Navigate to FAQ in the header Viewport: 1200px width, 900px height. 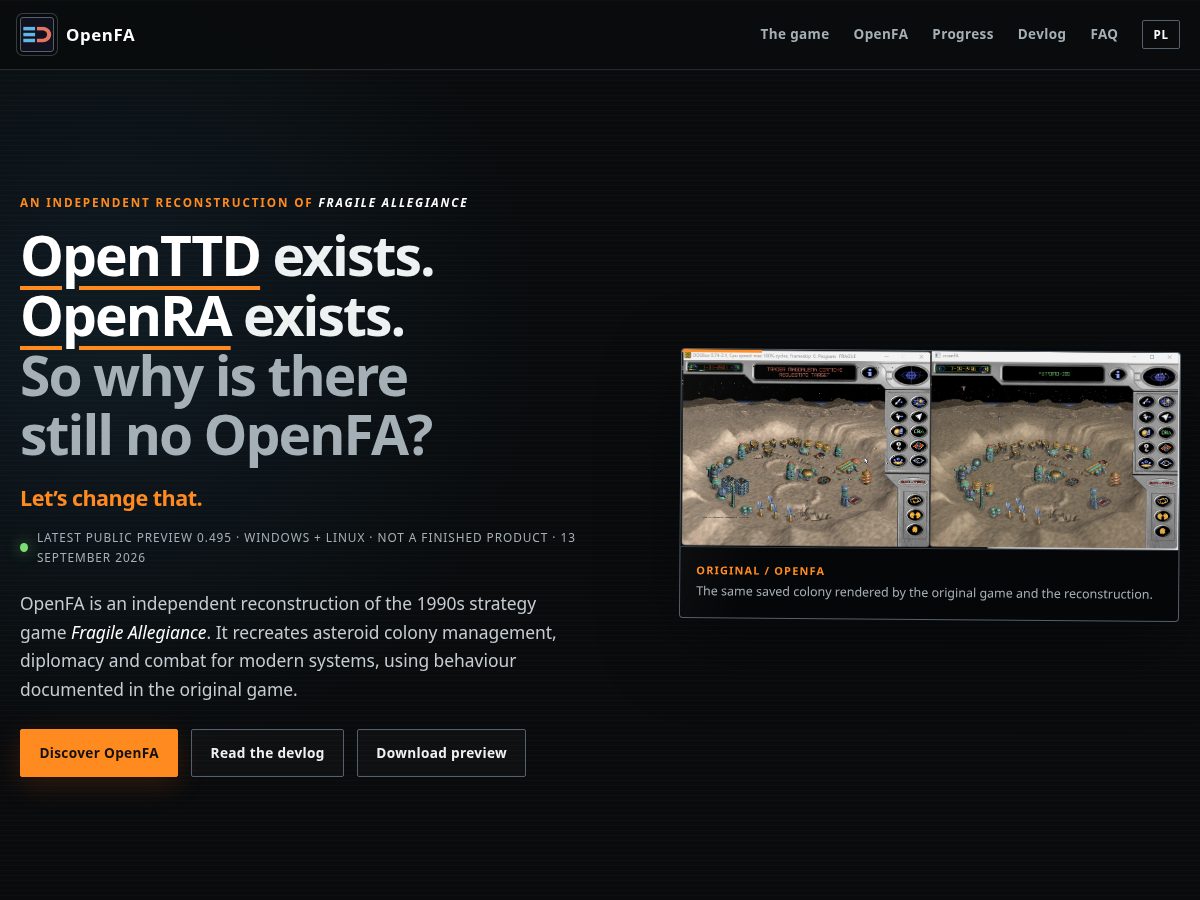pos(1104,34)
